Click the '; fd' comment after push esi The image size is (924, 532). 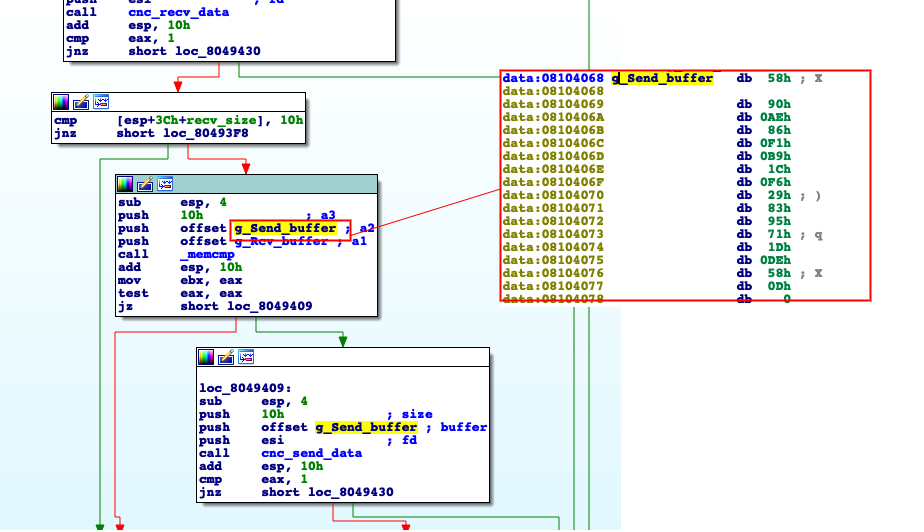(x=402, y=440)
